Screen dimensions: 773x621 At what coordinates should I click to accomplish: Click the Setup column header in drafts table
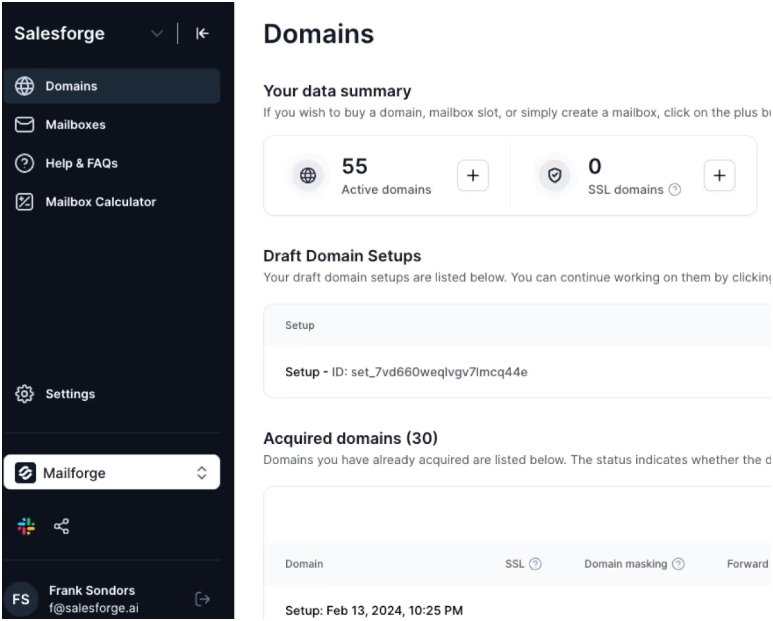tap(300, 325)
